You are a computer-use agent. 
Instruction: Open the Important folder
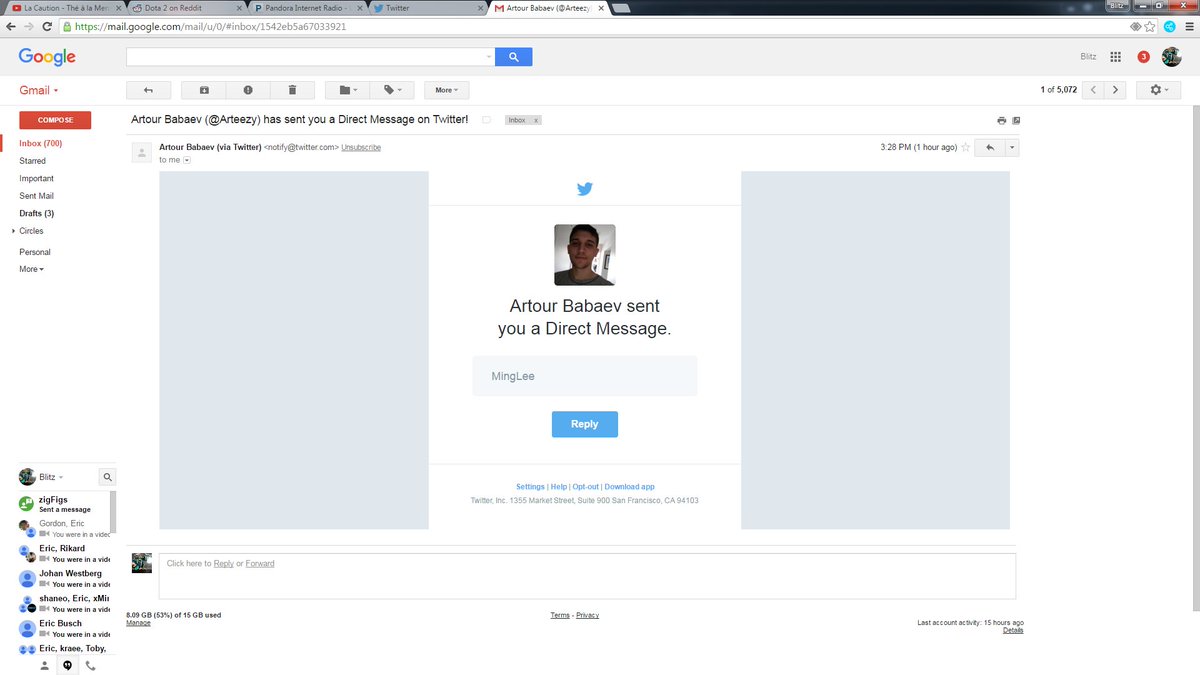coord(37,178)
